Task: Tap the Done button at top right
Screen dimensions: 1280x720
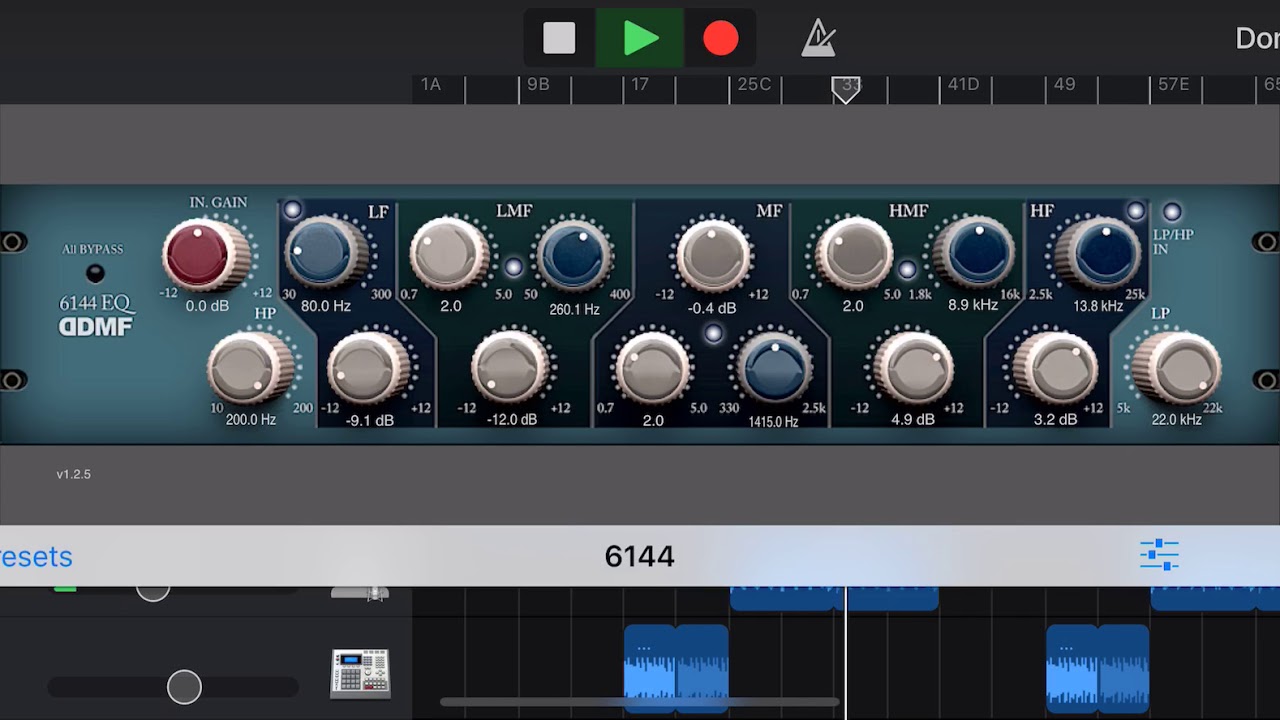Action: (x=1257, y=38)
